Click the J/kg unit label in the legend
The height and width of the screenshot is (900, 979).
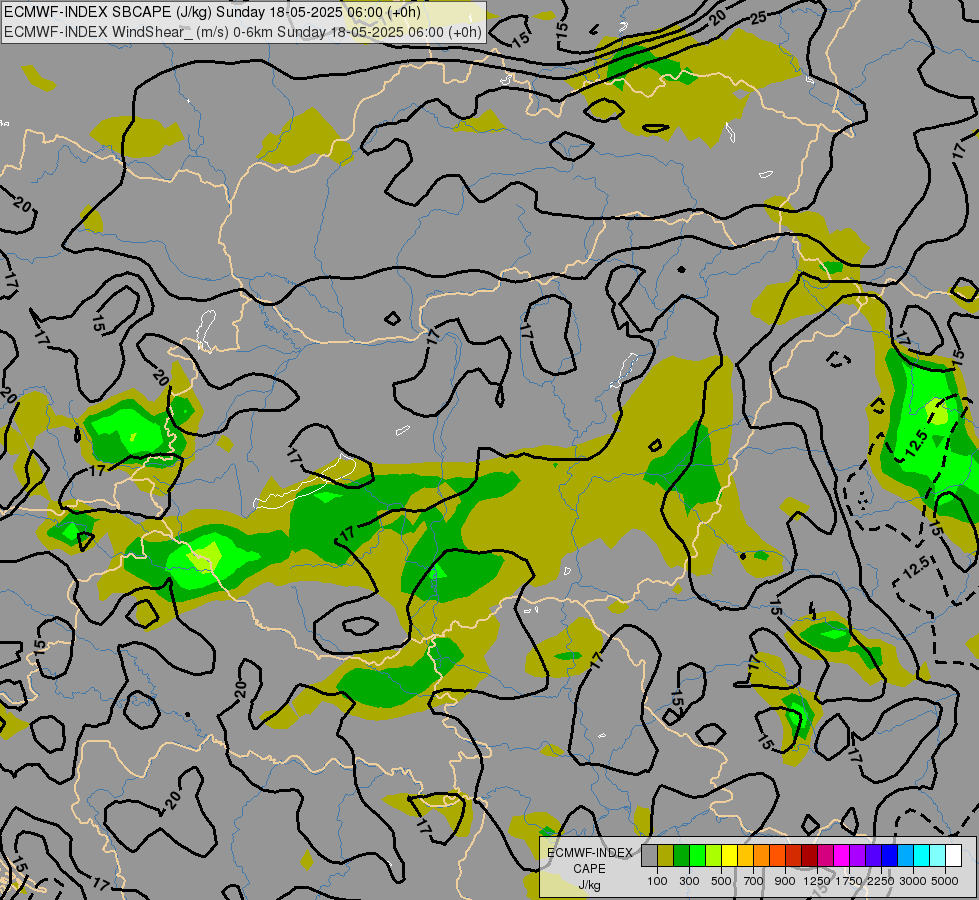(x=589, y=885)
